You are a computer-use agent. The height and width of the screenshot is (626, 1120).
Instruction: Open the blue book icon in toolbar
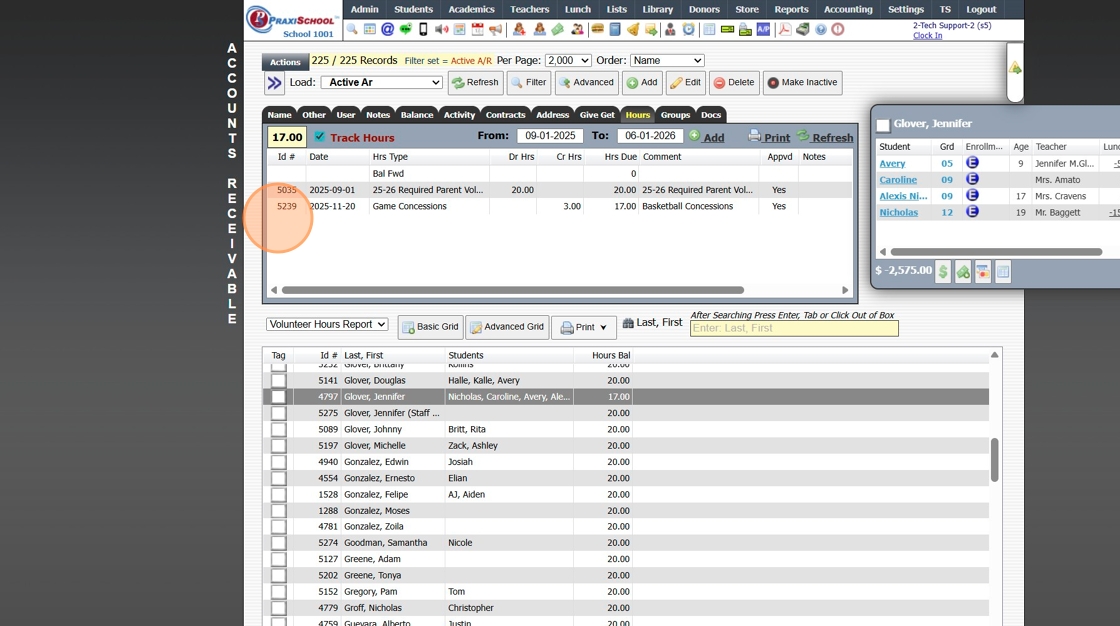pos(614,29)
